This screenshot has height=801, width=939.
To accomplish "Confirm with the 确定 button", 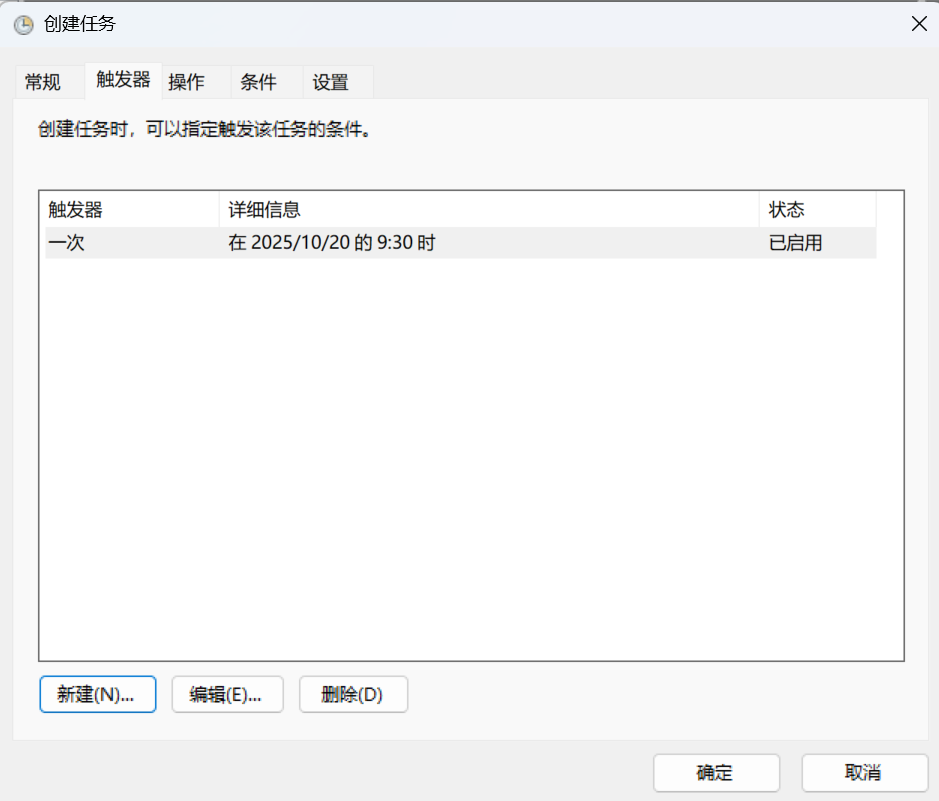I will point(716,773).
